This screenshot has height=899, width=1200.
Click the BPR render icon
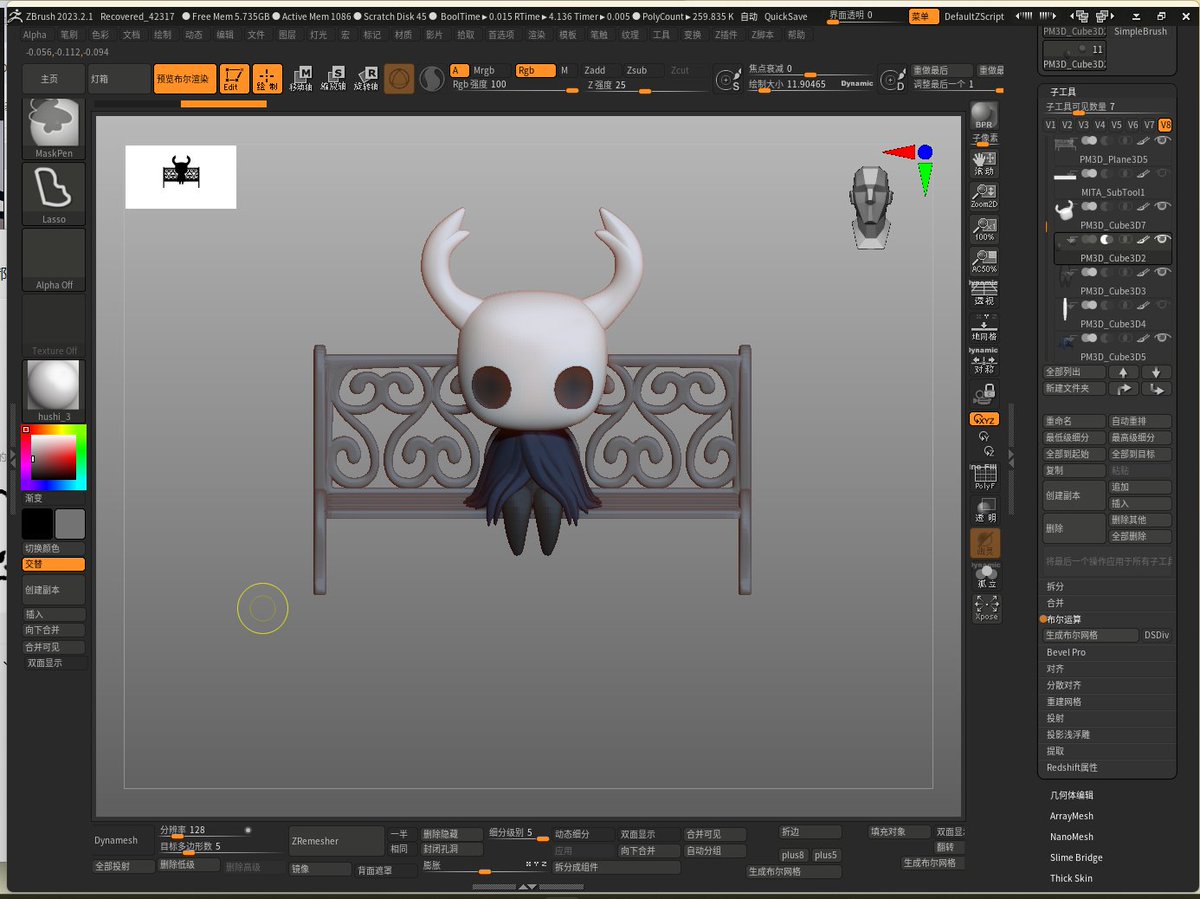point(985,117)
